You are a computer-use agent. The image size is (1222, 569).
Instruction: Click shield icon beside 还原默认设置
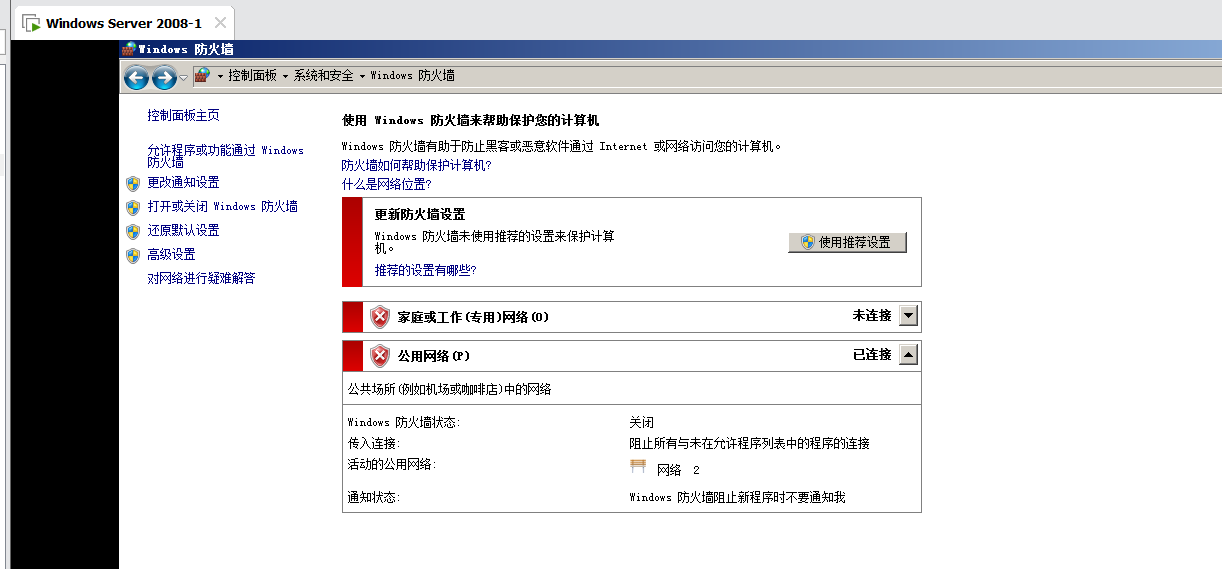click(x=133, y=231)
